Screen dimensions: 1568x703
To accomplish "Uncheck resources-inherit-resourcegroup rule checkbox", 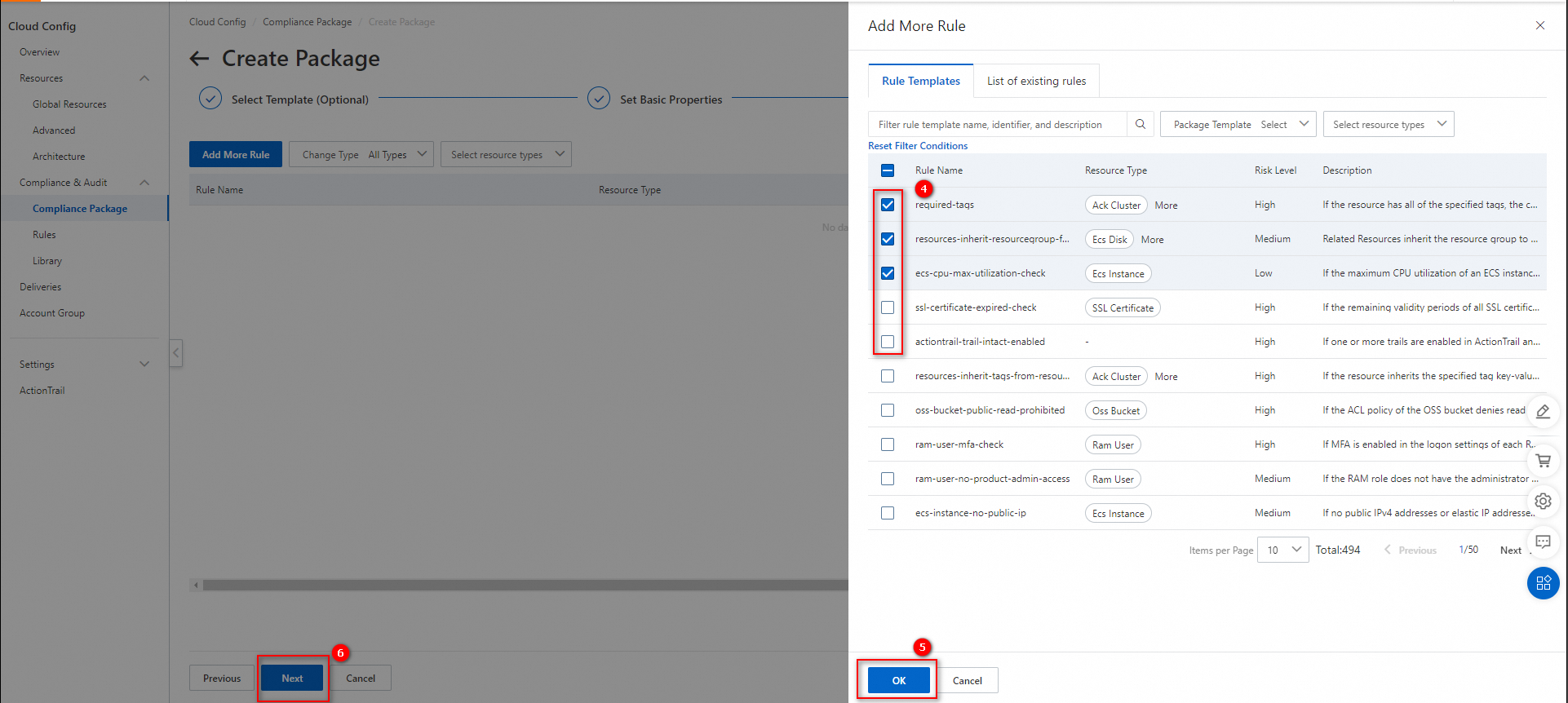I will [888, 239].
